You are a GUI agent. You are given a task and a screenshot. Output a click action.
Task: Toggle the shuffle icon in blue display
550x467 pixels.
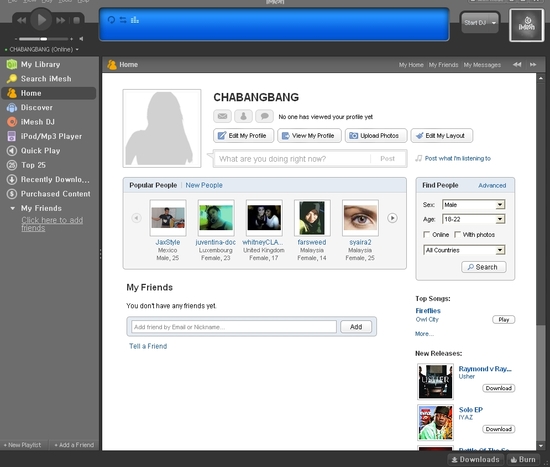click(123, 20)
